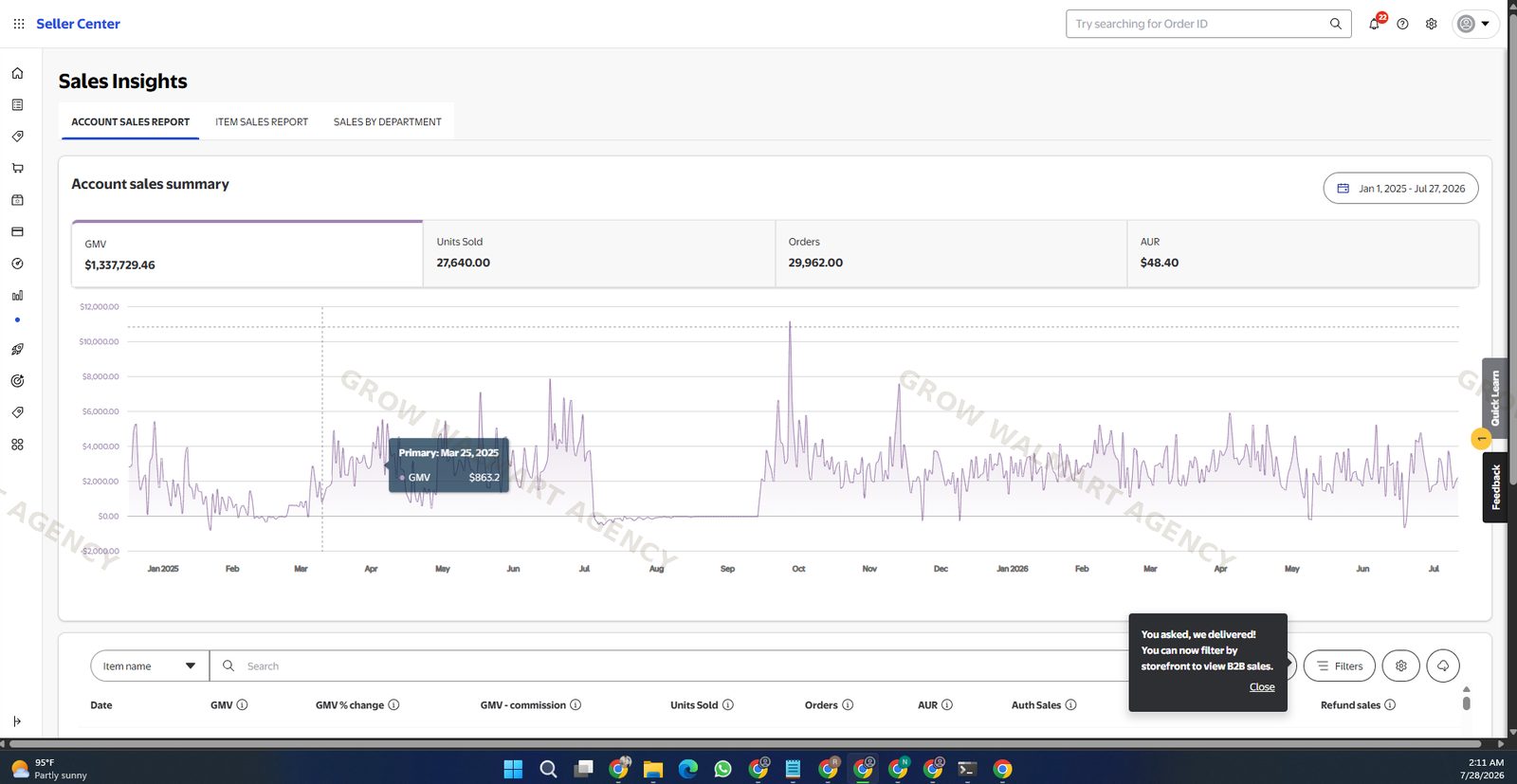Image resolution: width=1517 pixels, height=784 pixels.
Task: Switch to Account Sales Report tab
Action: click(x=131, y=122)
